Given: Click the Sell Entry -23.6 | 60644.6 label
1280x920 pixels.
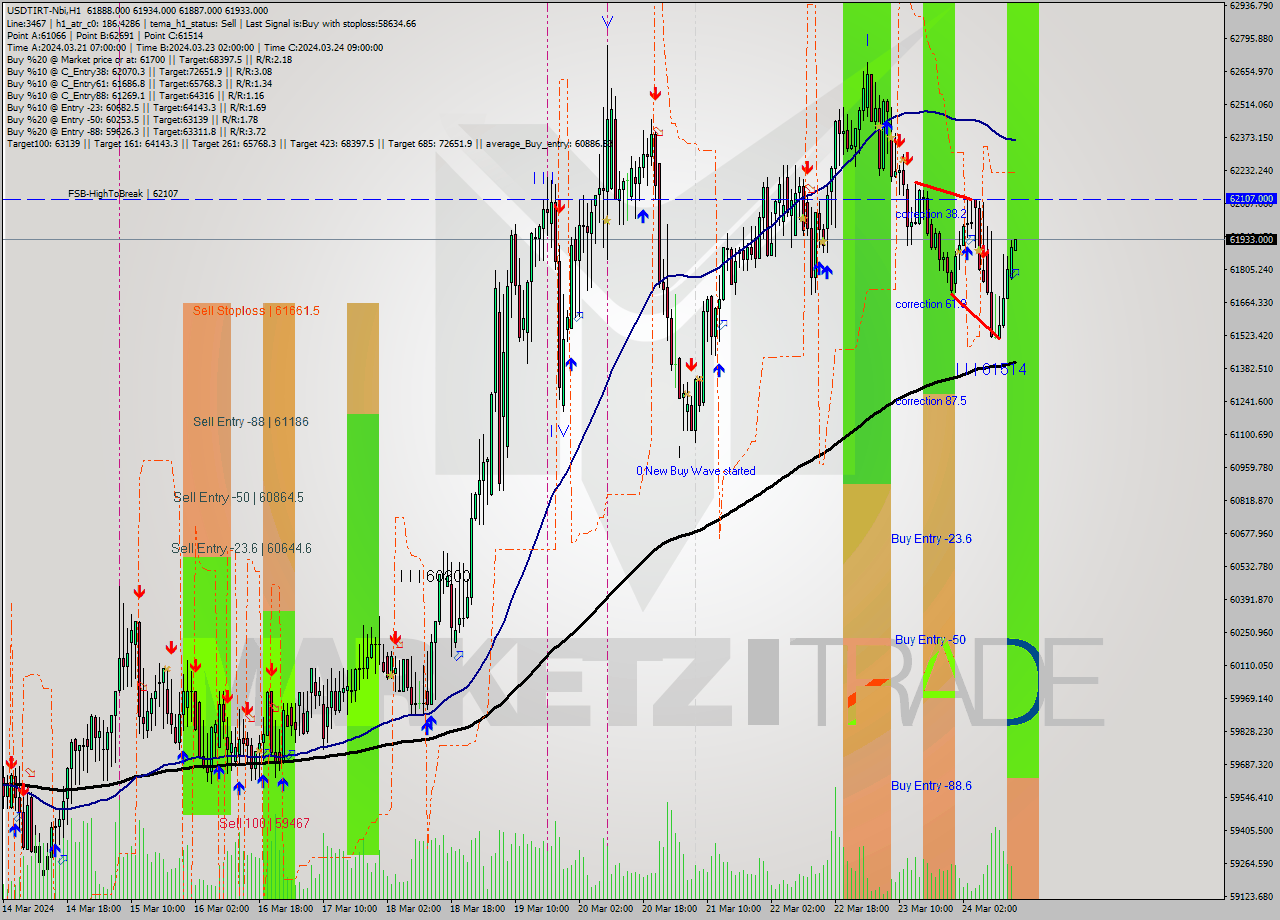Looking at the screenshot, I should click(241, 548).
